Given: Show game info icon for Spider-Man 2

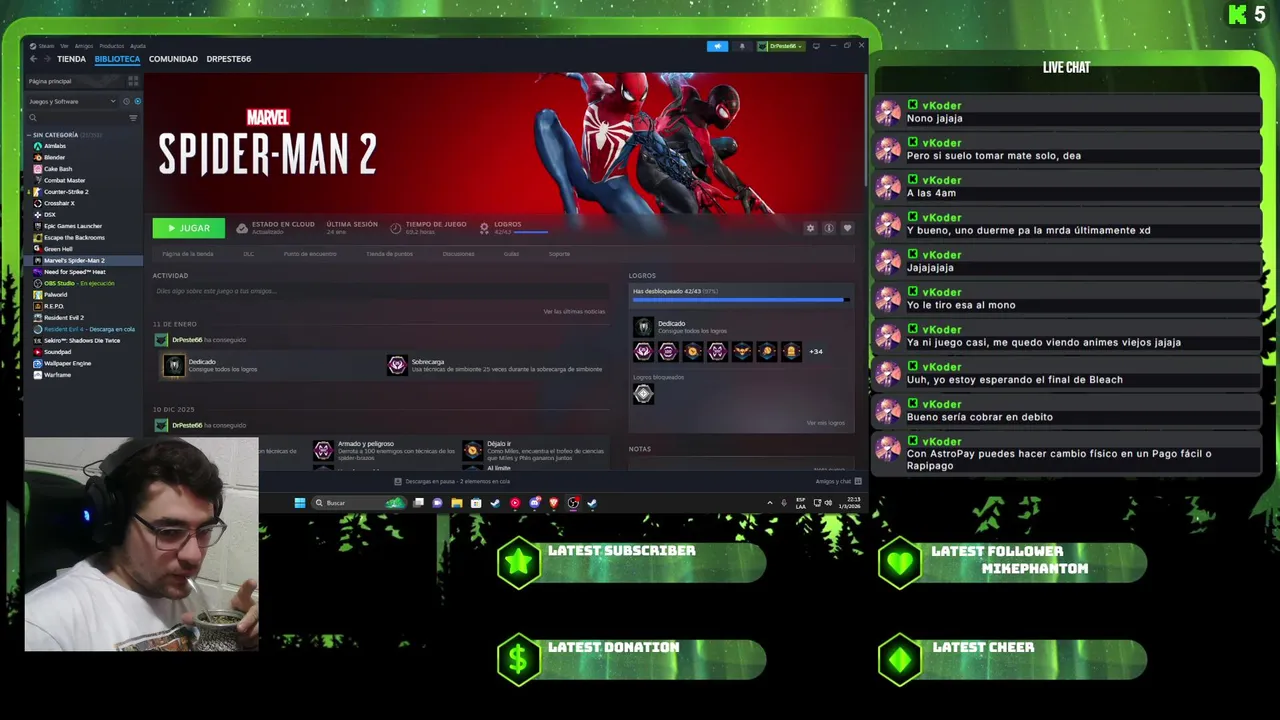Looking at the screenshot, I should [x=828, y=228].
